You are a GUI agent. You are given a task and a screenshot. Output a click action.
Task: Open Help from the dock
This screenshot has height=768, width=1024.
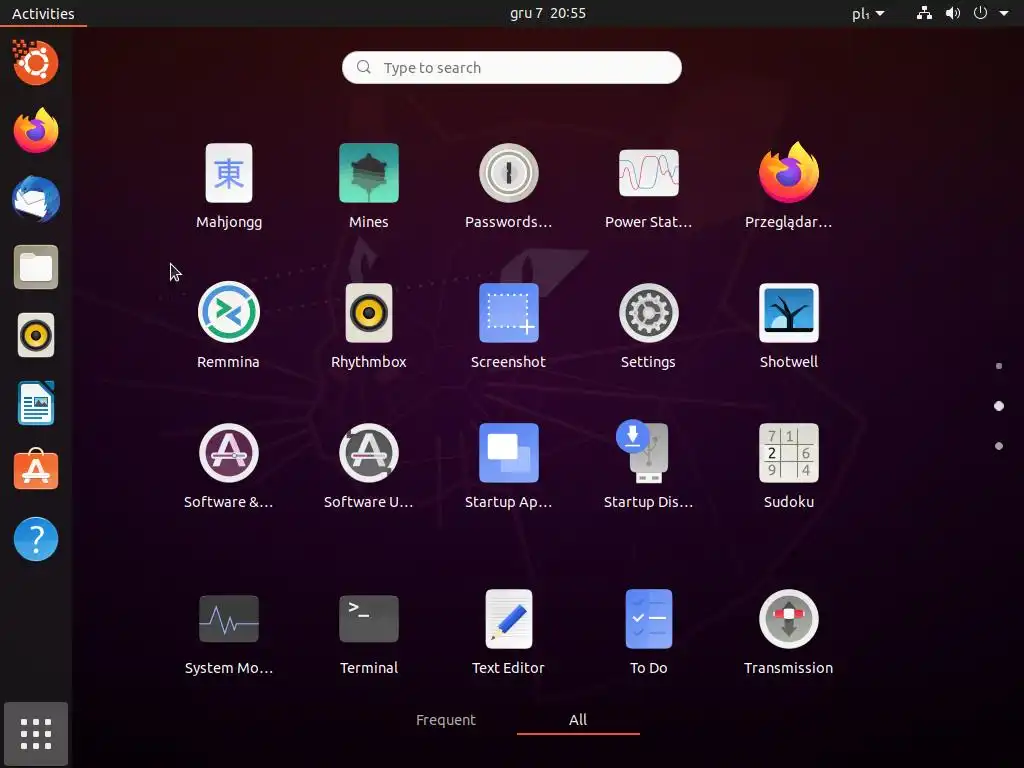tap(35, 539)
